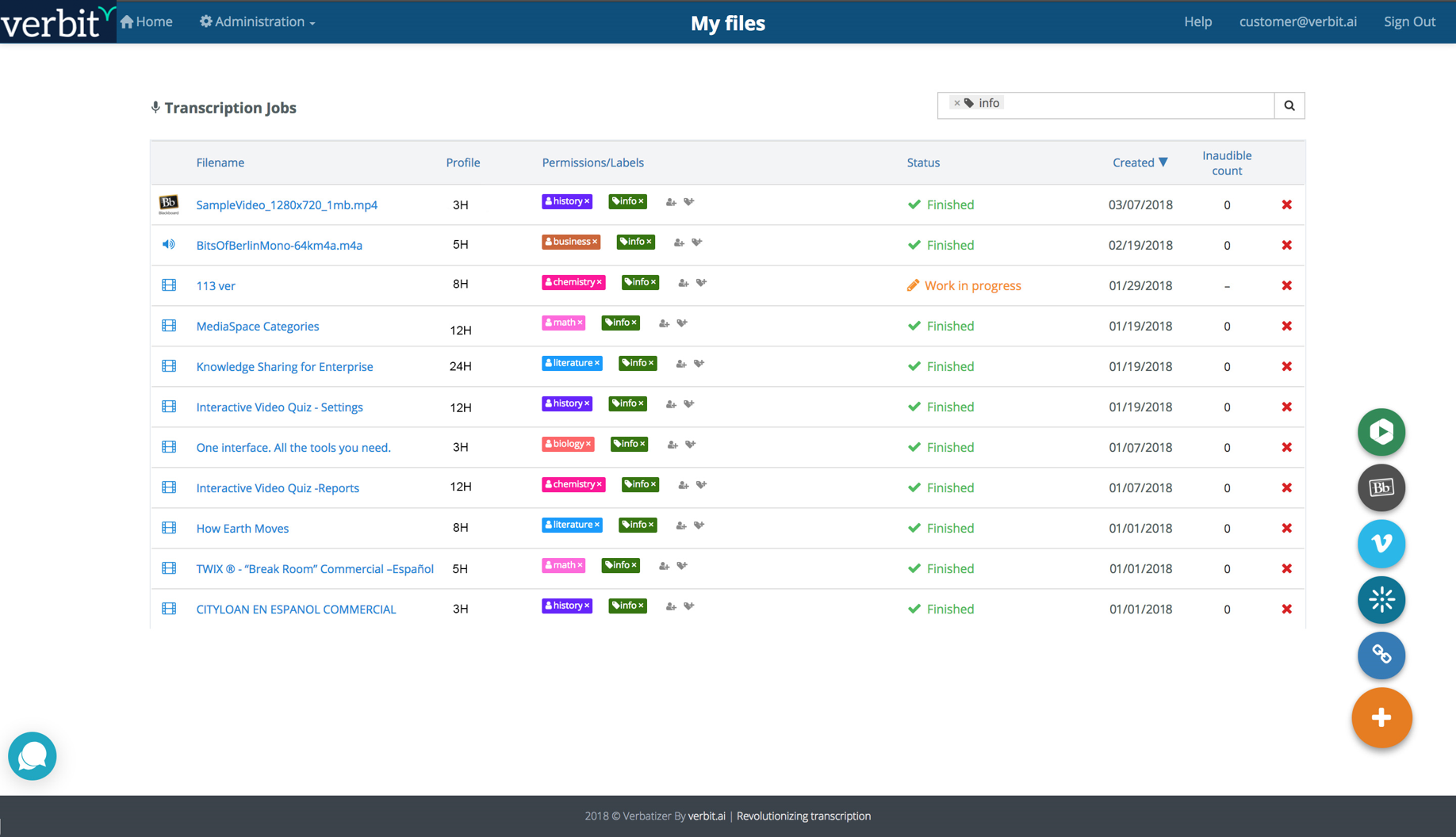The width and height of the screenshot is (1456, 837).
Task: Click the search magnifier button
Action: (1289, 105)
